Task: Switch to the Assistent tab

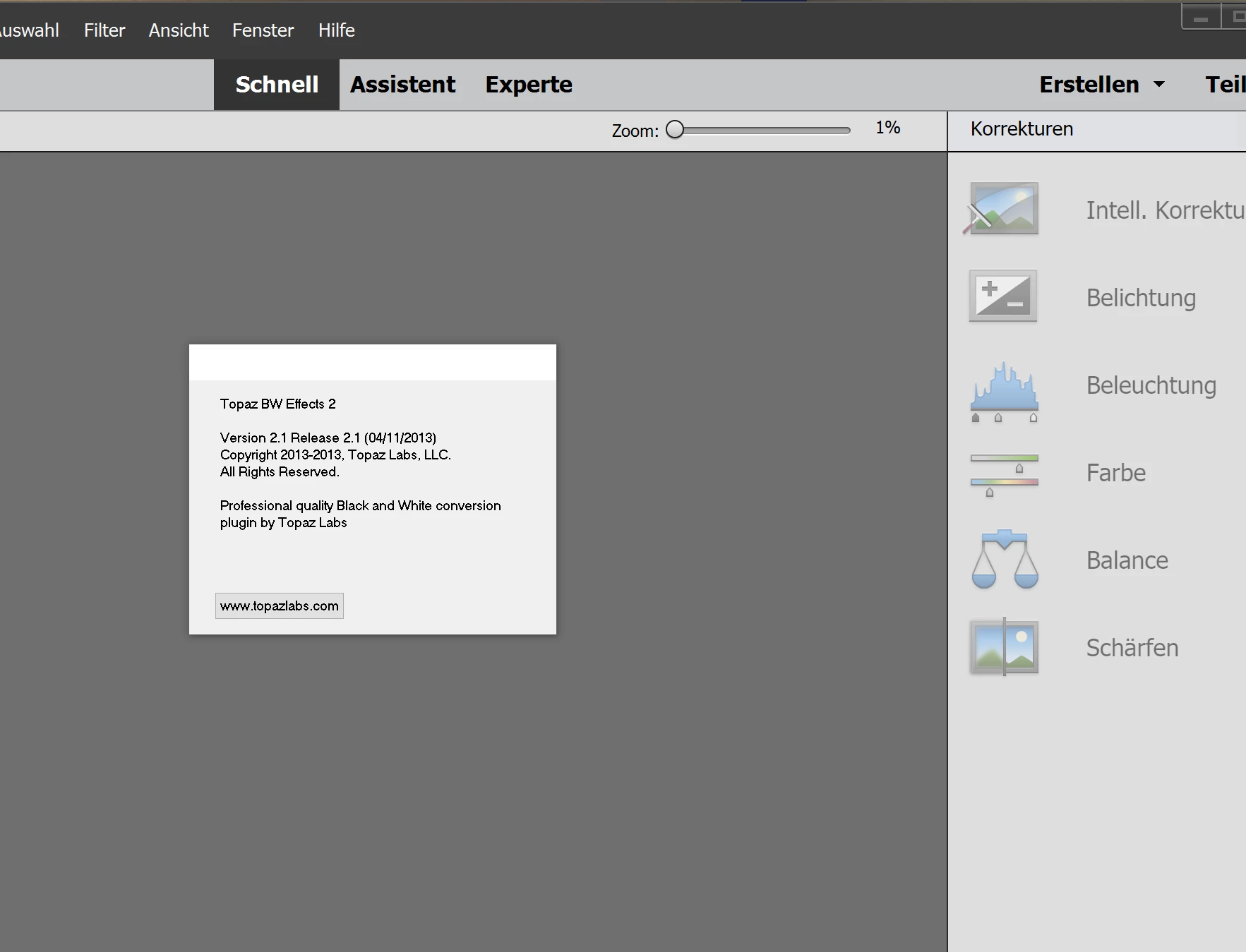Action: (x=403, y=85)
